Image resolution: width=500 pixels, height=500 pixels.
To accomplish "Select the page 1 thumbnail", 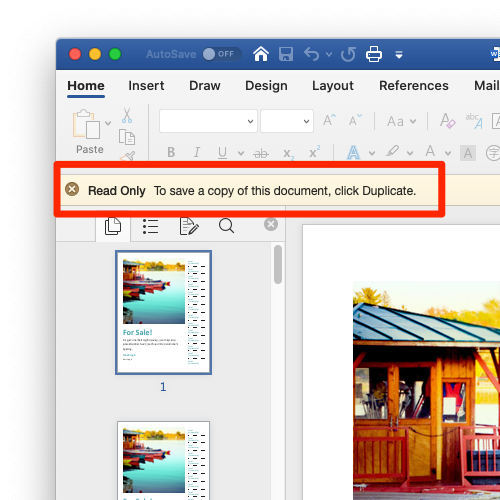I will (163, 313).
